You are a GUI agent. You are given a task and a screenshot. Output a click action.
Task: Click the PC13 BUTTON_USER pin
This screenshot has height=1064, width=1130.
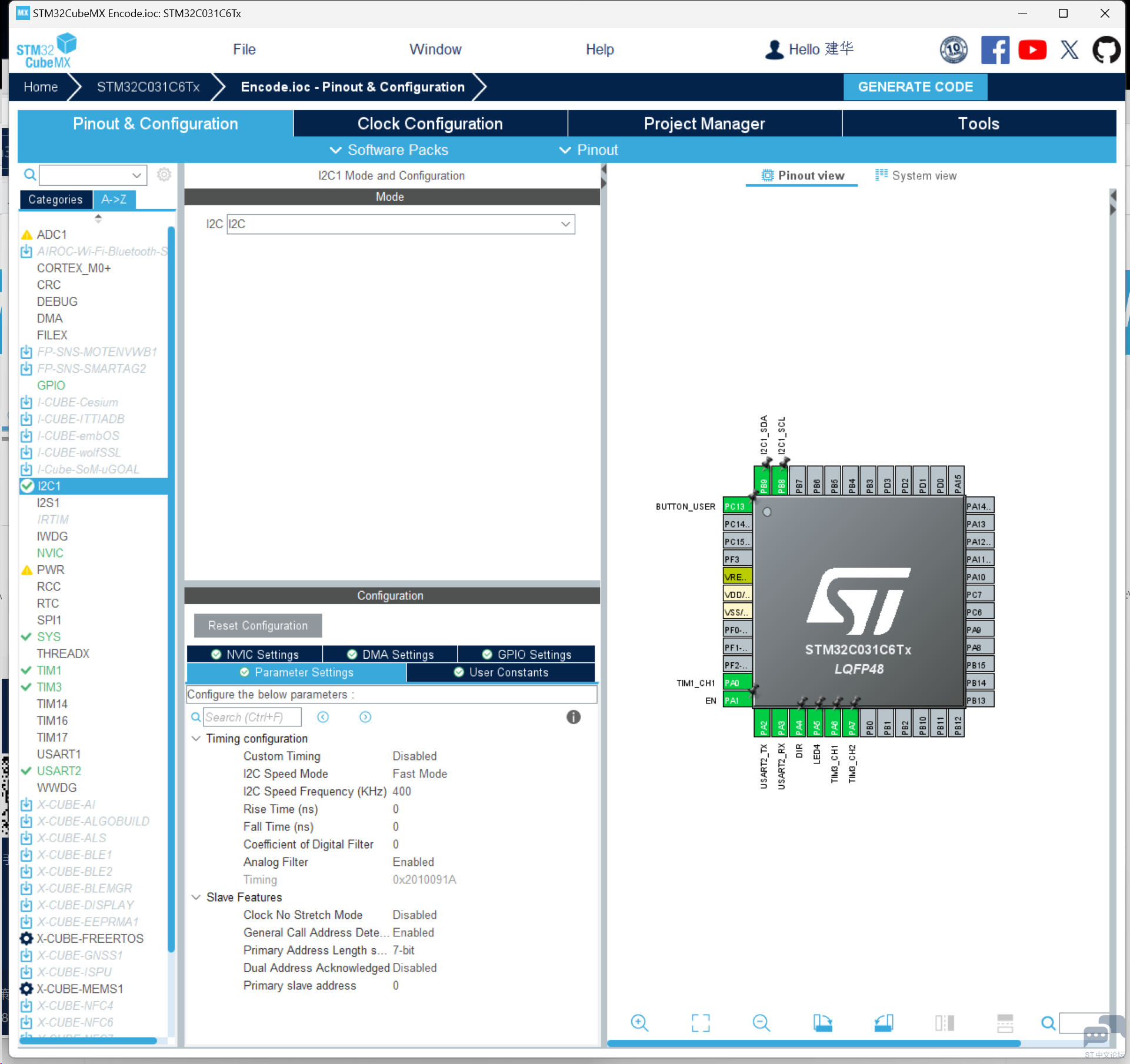(x=737, y=506)
